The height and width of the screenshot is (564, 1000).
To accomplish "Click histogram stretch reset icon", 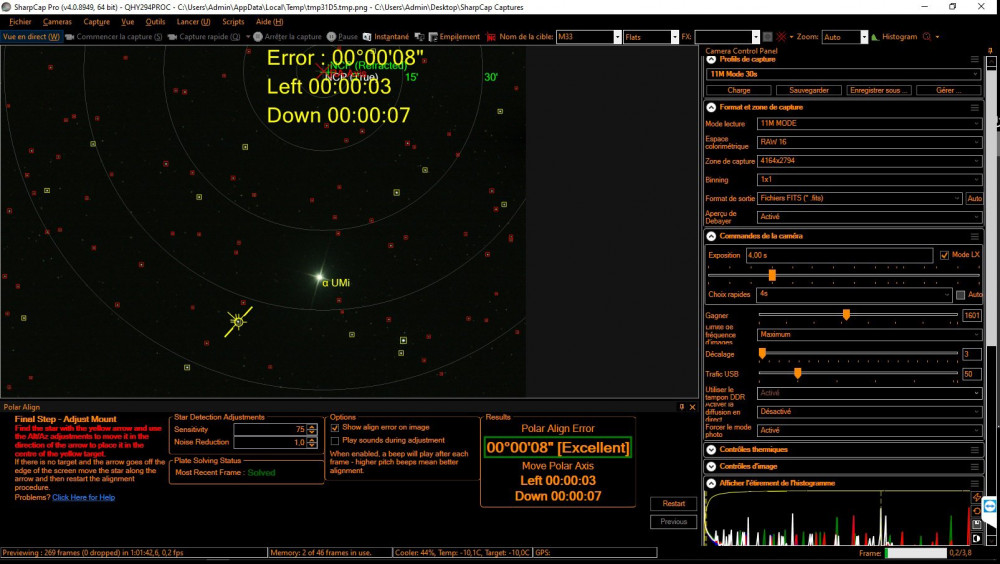I will tap(976, 510).
